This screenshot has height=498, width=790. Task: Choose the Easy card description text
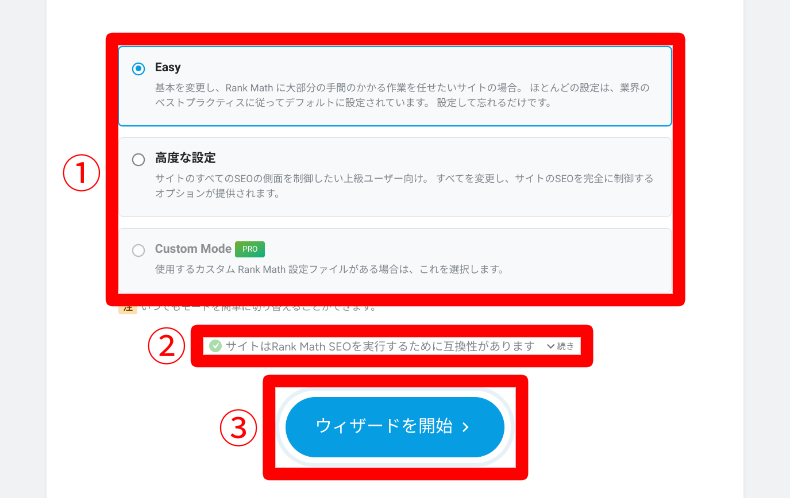402,95
